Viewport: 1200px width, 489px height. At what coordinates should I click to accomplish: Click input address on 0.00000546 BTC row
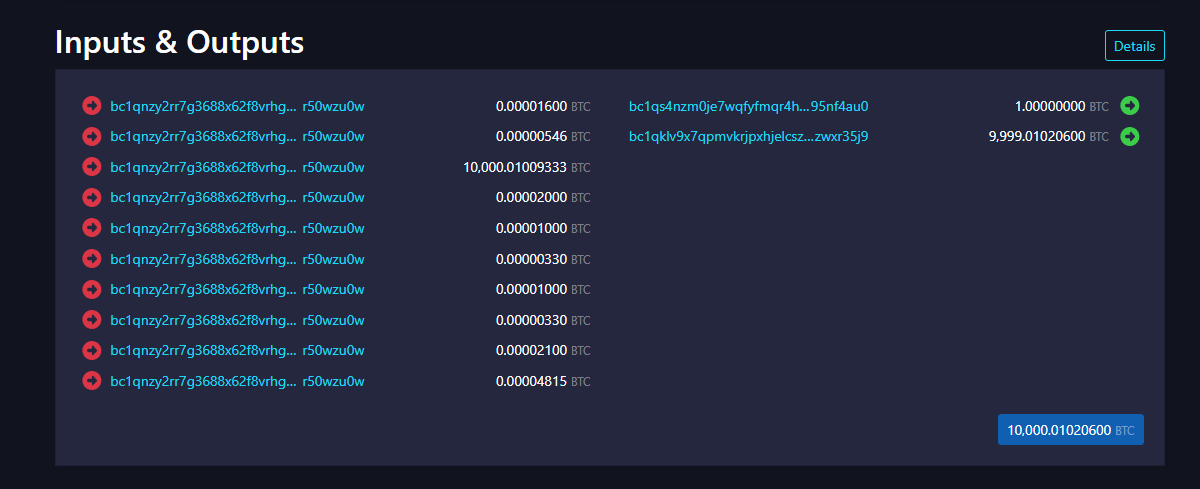pos(237,136)
